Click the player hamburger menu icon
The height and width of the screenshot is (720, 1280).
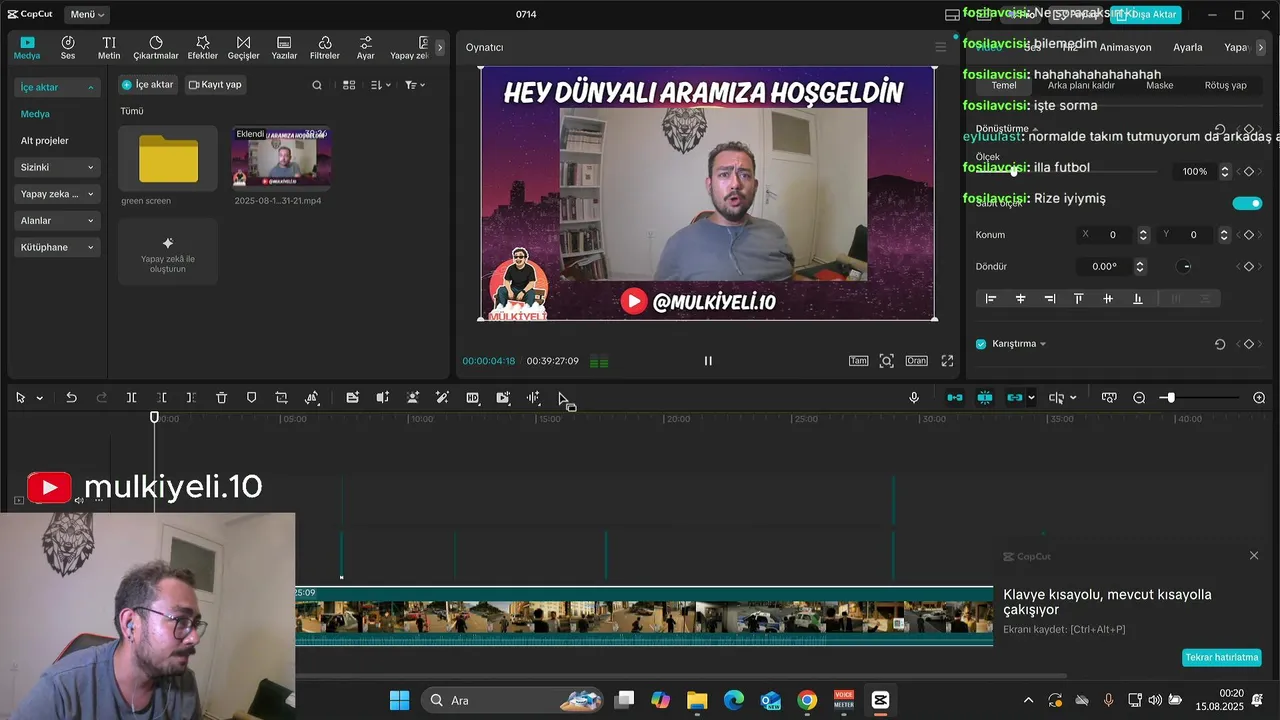click(x=940, y=47)
